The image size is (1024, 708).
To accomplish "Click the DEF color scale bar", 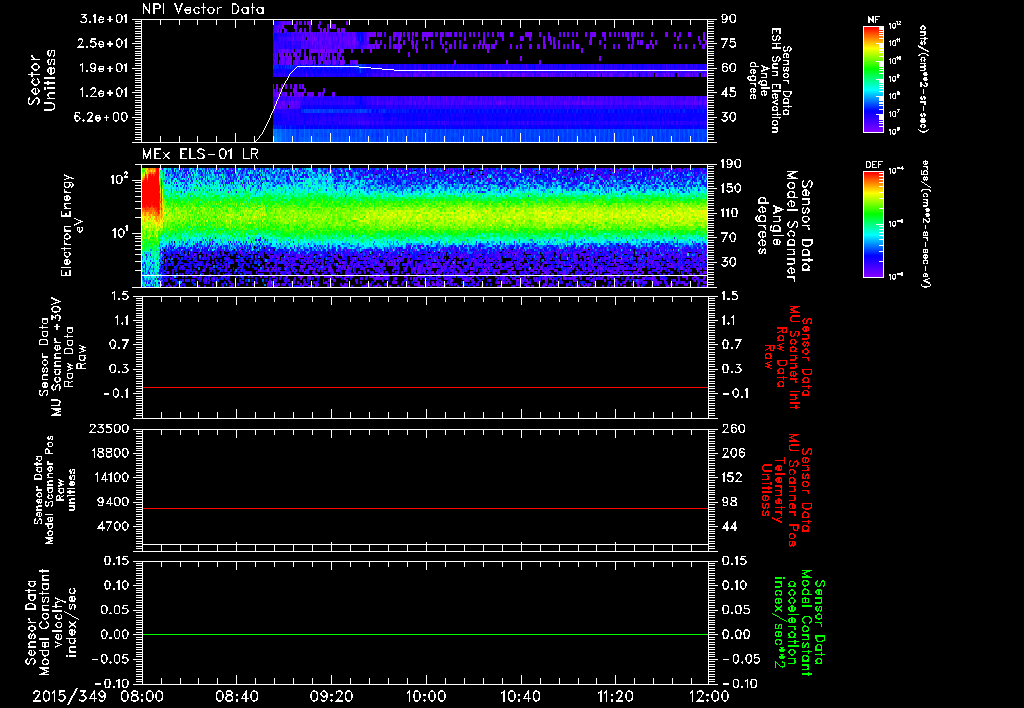I will click(874, 224).
